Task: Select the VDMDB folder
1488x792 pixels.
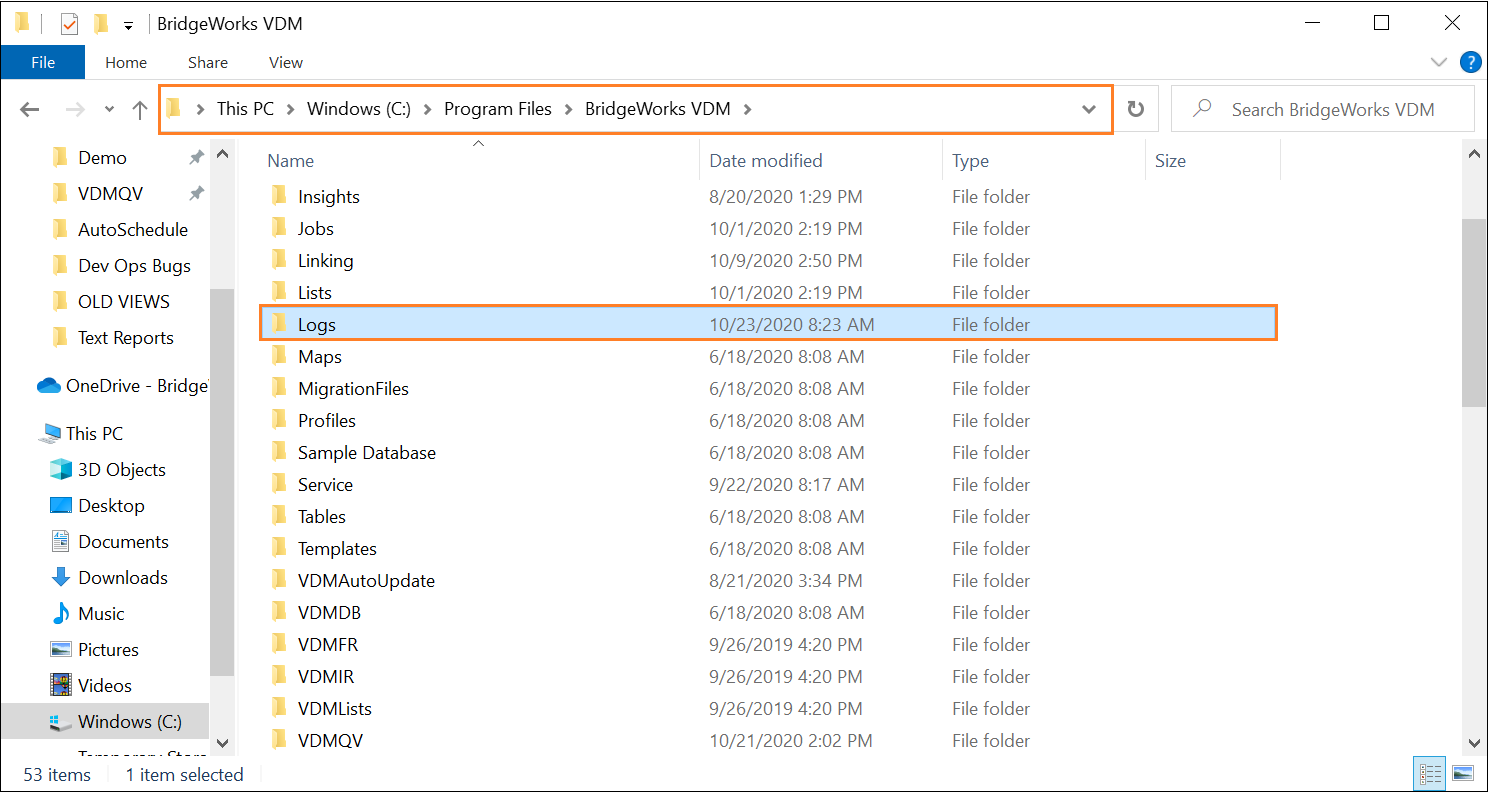Action: point(329,613)
